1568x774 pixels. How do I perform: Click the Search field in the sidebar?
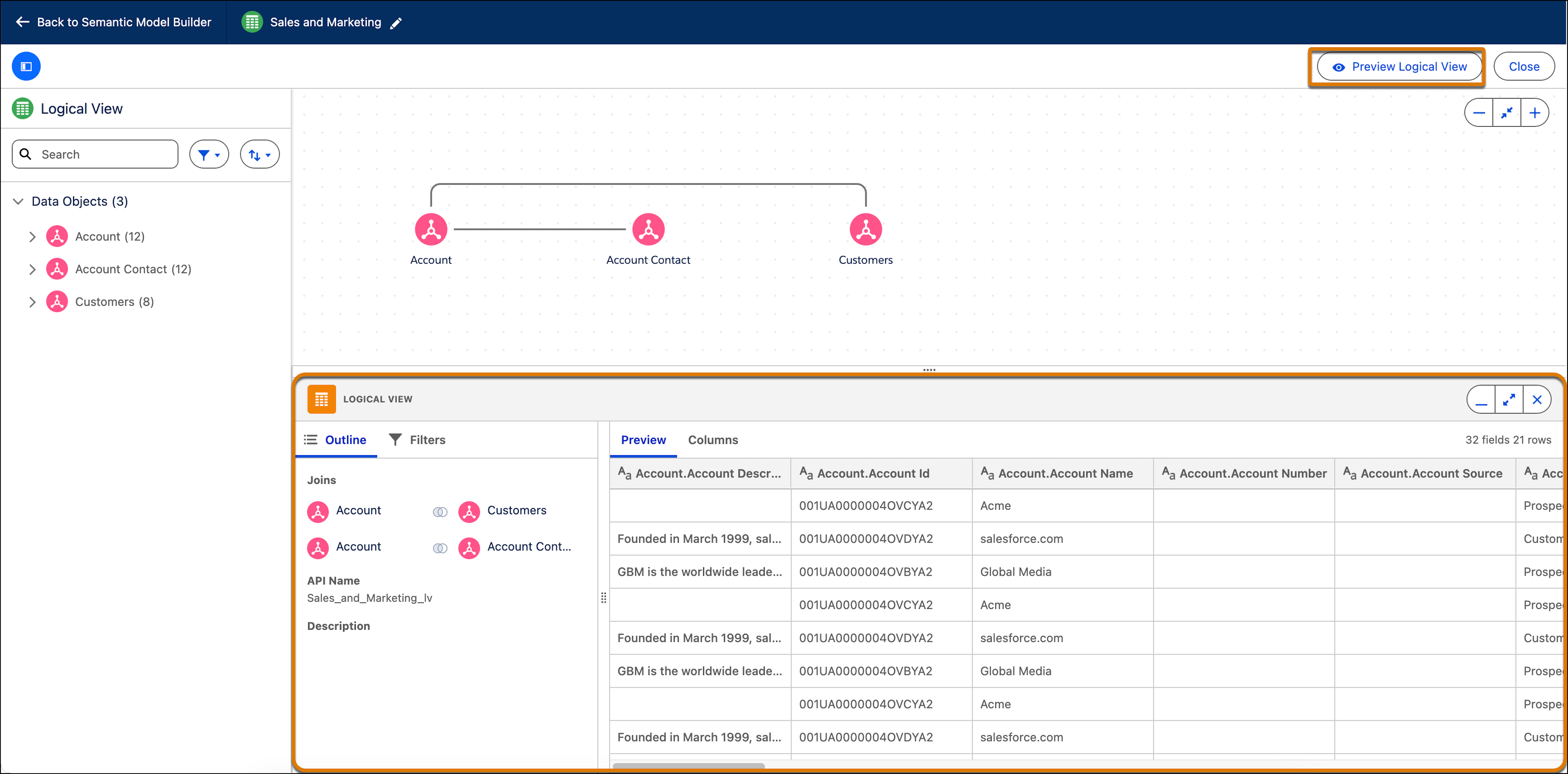click(x=95, y=154)
